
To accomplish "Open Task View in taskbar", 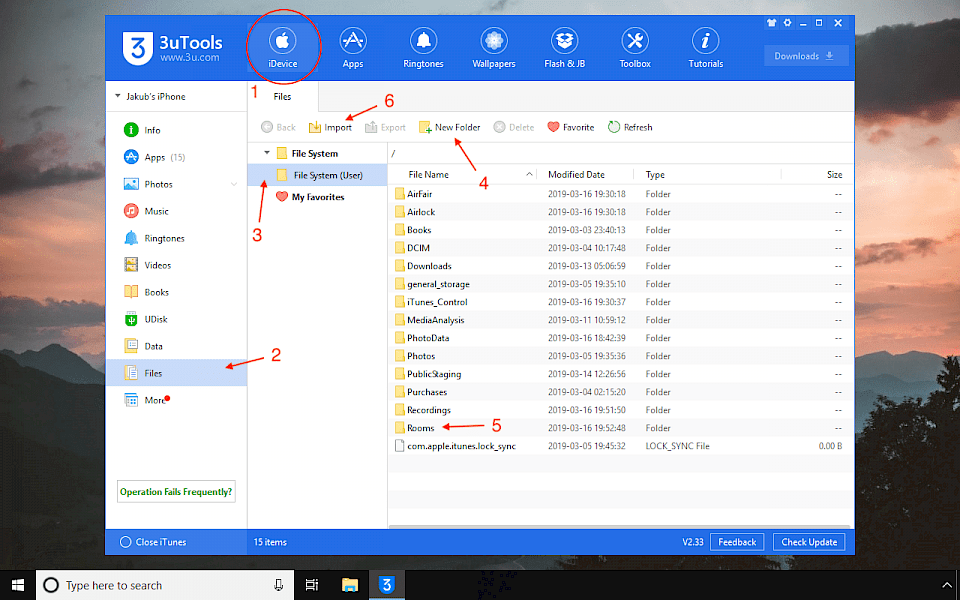I will (x=312, y=585).
